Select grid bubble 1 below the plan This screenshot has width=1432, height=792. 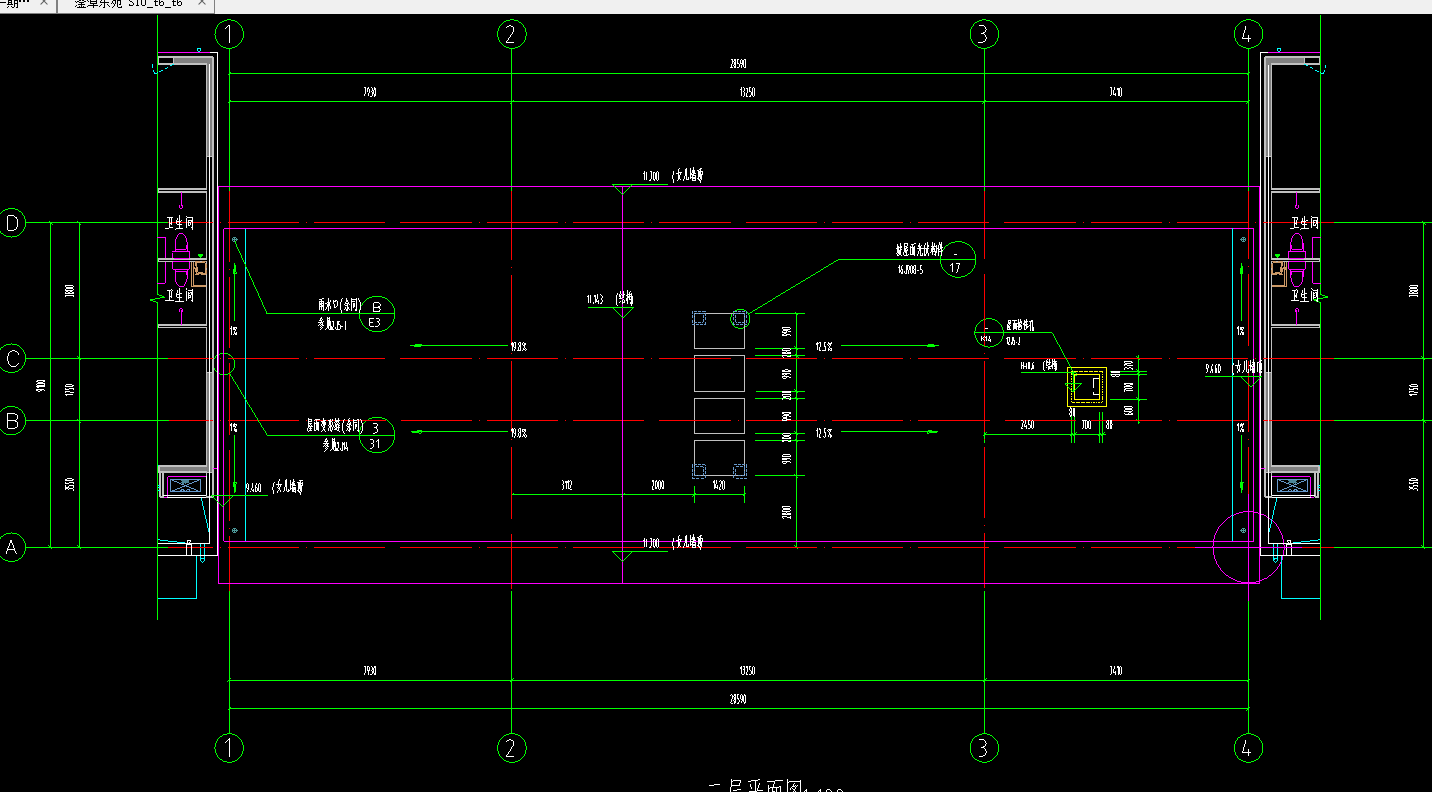tap(230, 747)
